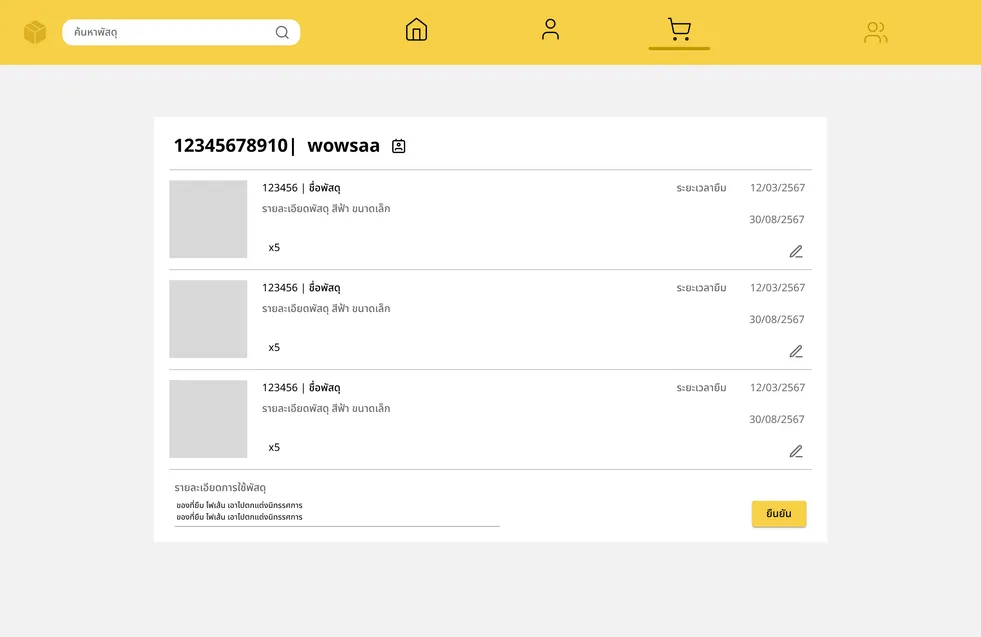Click second item's 12/03/2567 start date
The width and height of the screenshot is (981, 637).
tap(777, 288)
